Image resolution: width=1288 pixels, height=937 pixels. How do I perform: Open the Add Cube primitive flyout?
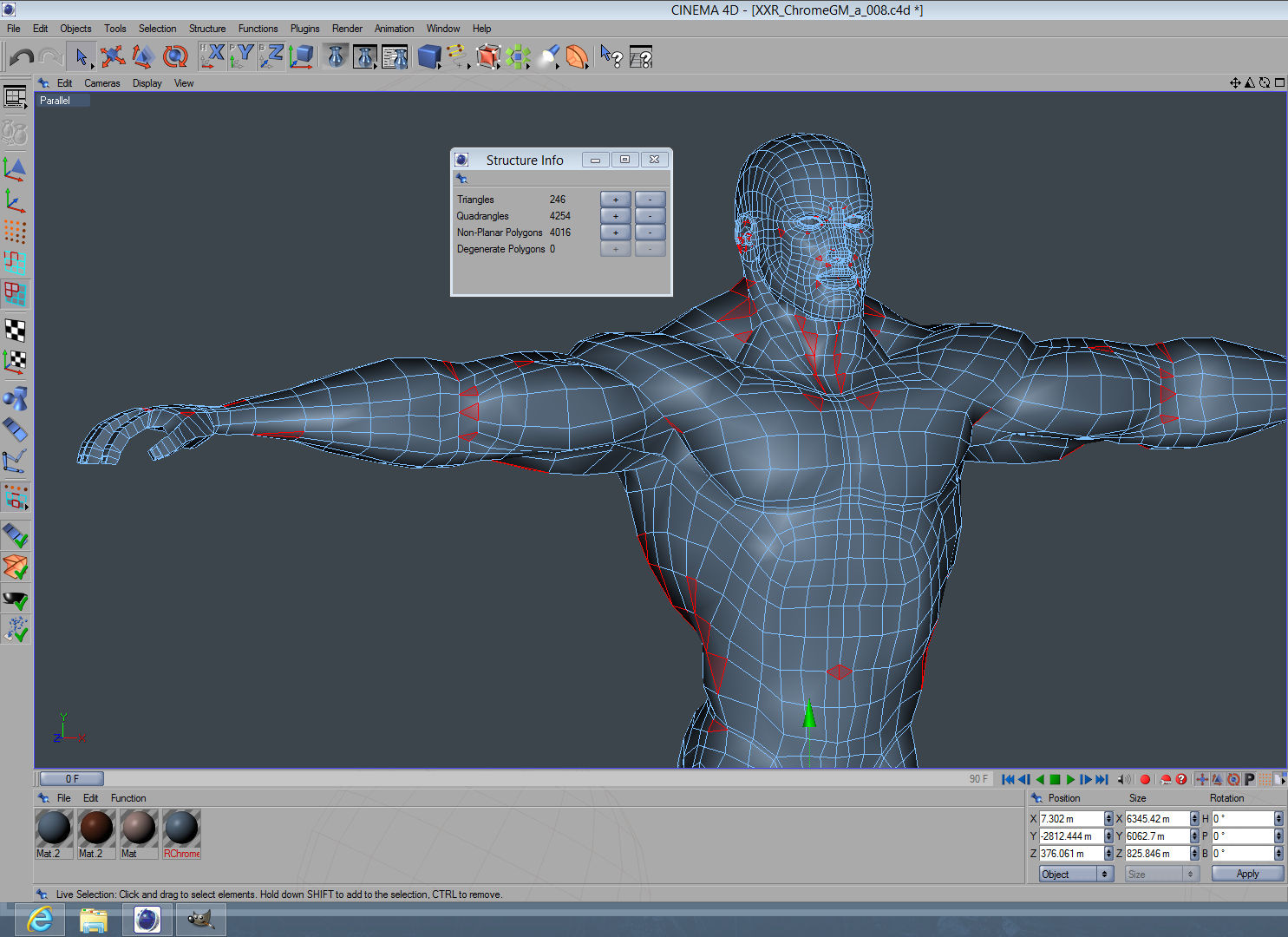[429, 57]
